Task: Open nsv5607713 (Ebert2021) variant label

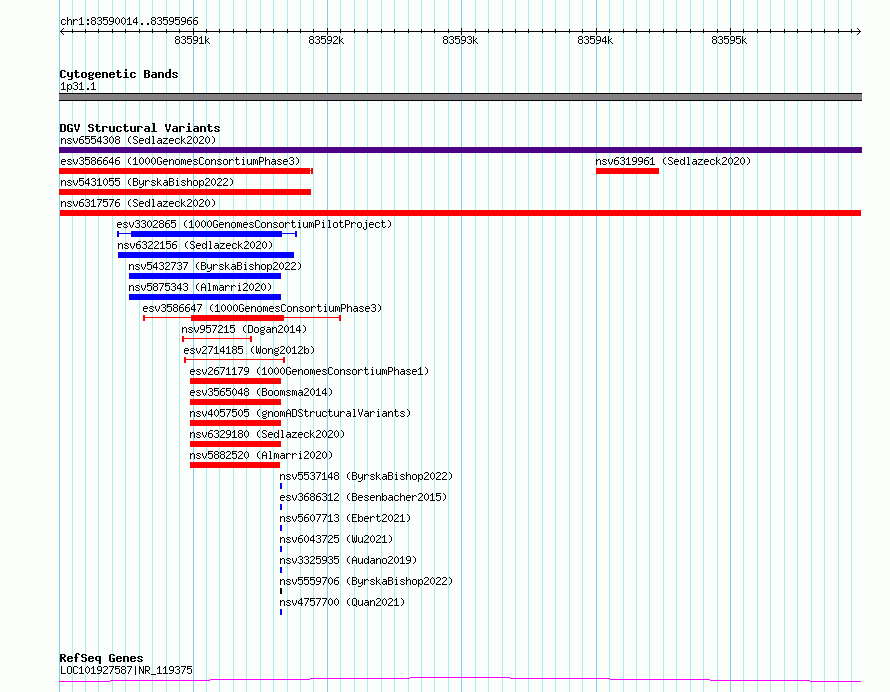Action: point(345,518)
